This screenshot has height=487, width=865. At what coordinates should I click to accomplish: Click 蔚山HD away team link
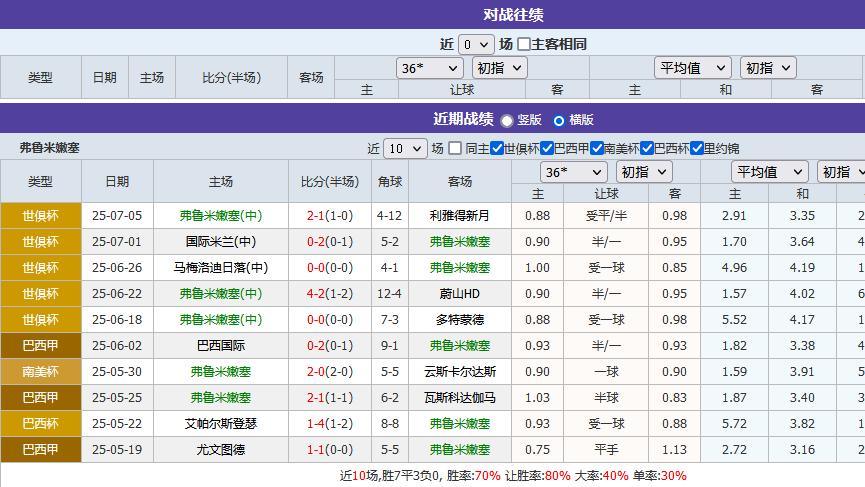point(460,293)
